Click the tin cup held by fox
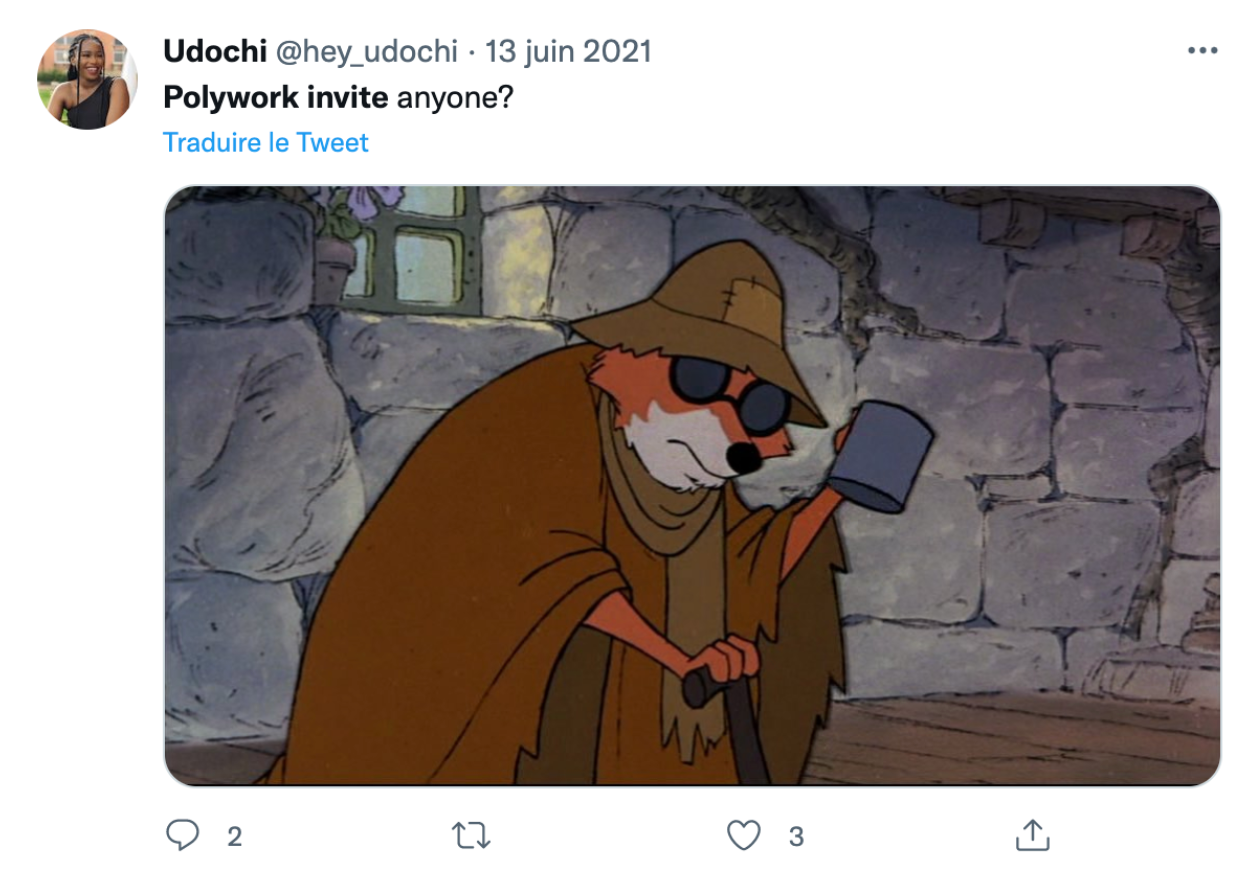Viewport: 1252px width, 872px height. (884, 455)
